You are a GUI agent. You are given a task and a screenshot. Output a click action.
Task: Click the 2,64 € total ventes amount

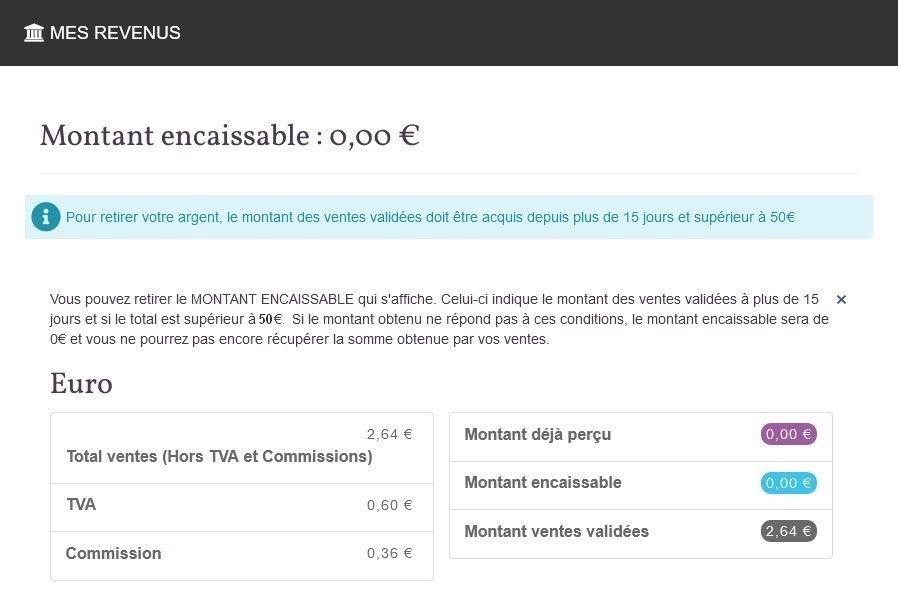[389, 434]
